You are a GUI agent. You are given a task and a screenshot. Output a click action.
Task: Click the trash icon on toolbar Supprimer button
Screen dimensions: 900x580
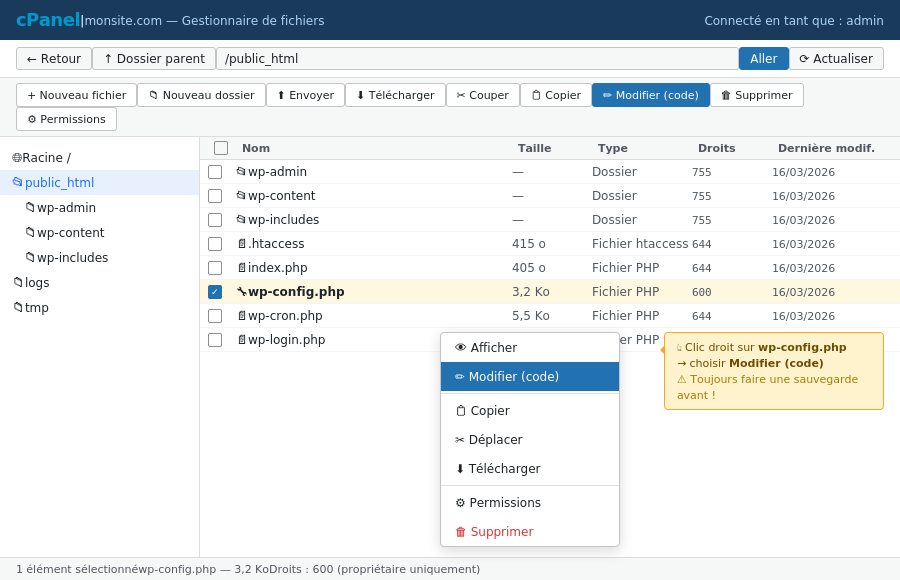point(726,95)
